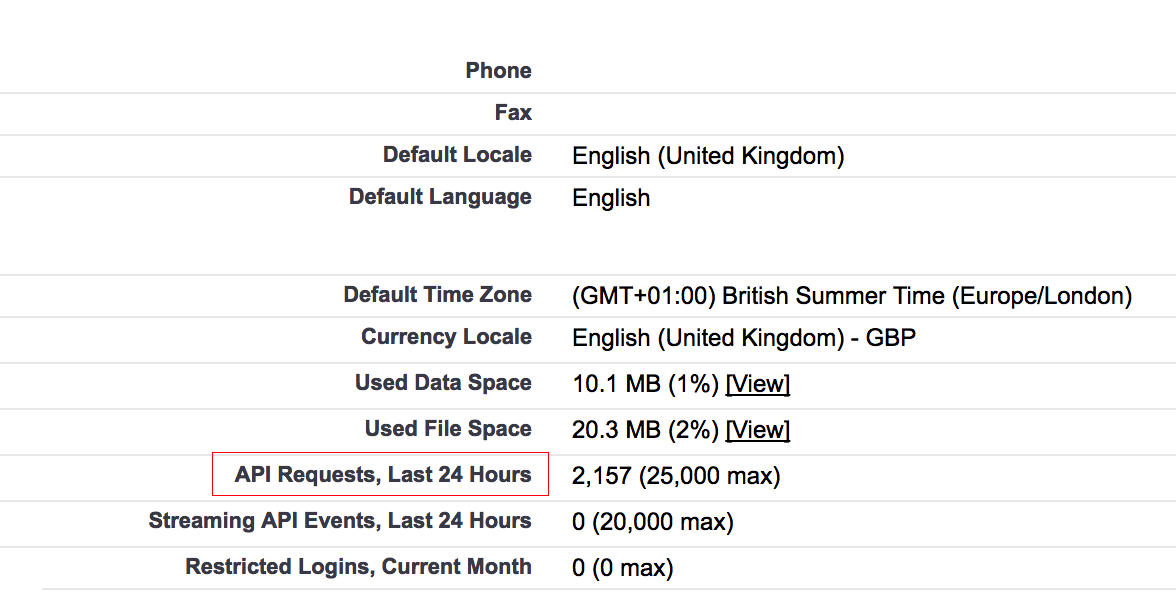Image resolution: width=1176 pixels, height=594 pixels.
Task: Click the 0 (20,000 max) streaming events value
Action: click(652, 522)
